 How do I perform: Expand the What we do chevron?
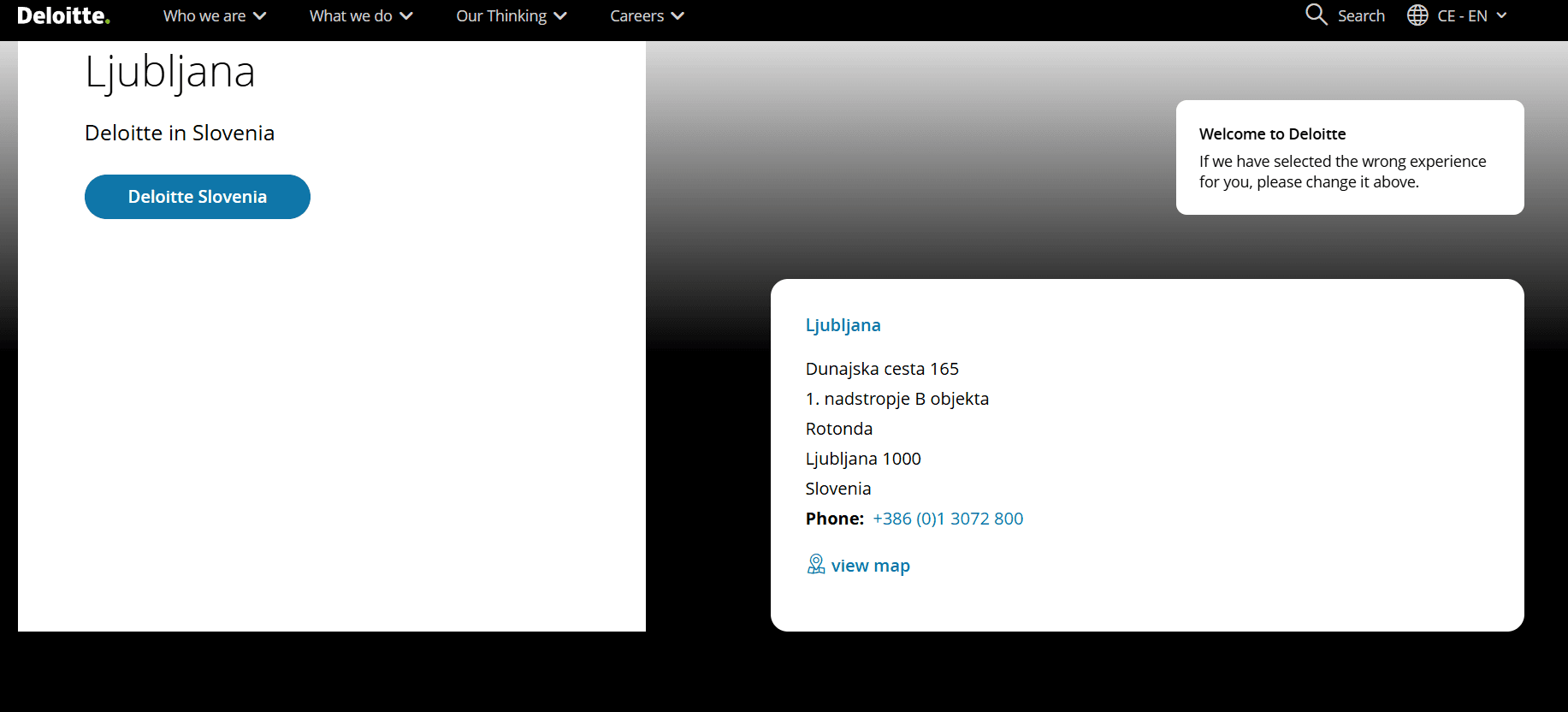(406, 16)
